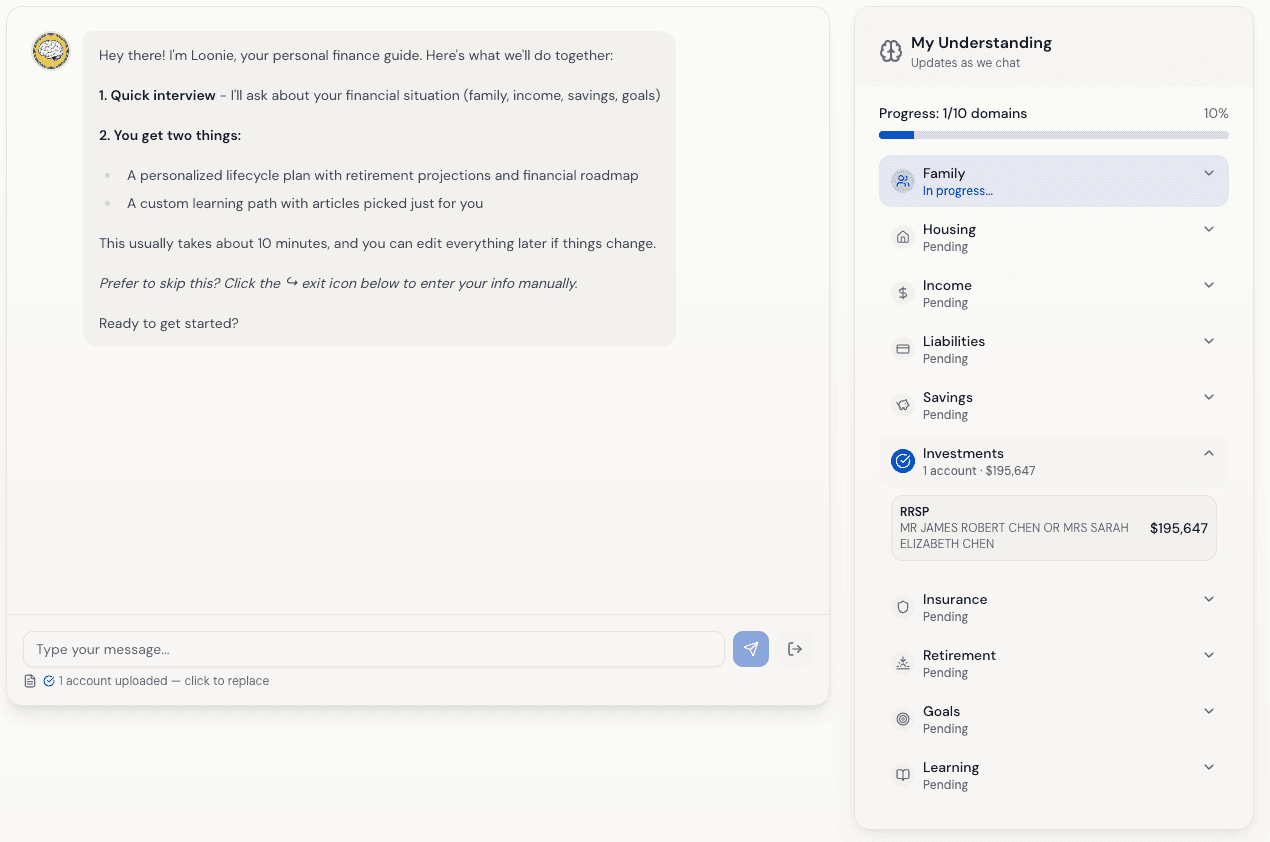The height and width of the screenshot is (842, 1270).
Task: Expand the Housing Pending section
Action: (1208, 229)
